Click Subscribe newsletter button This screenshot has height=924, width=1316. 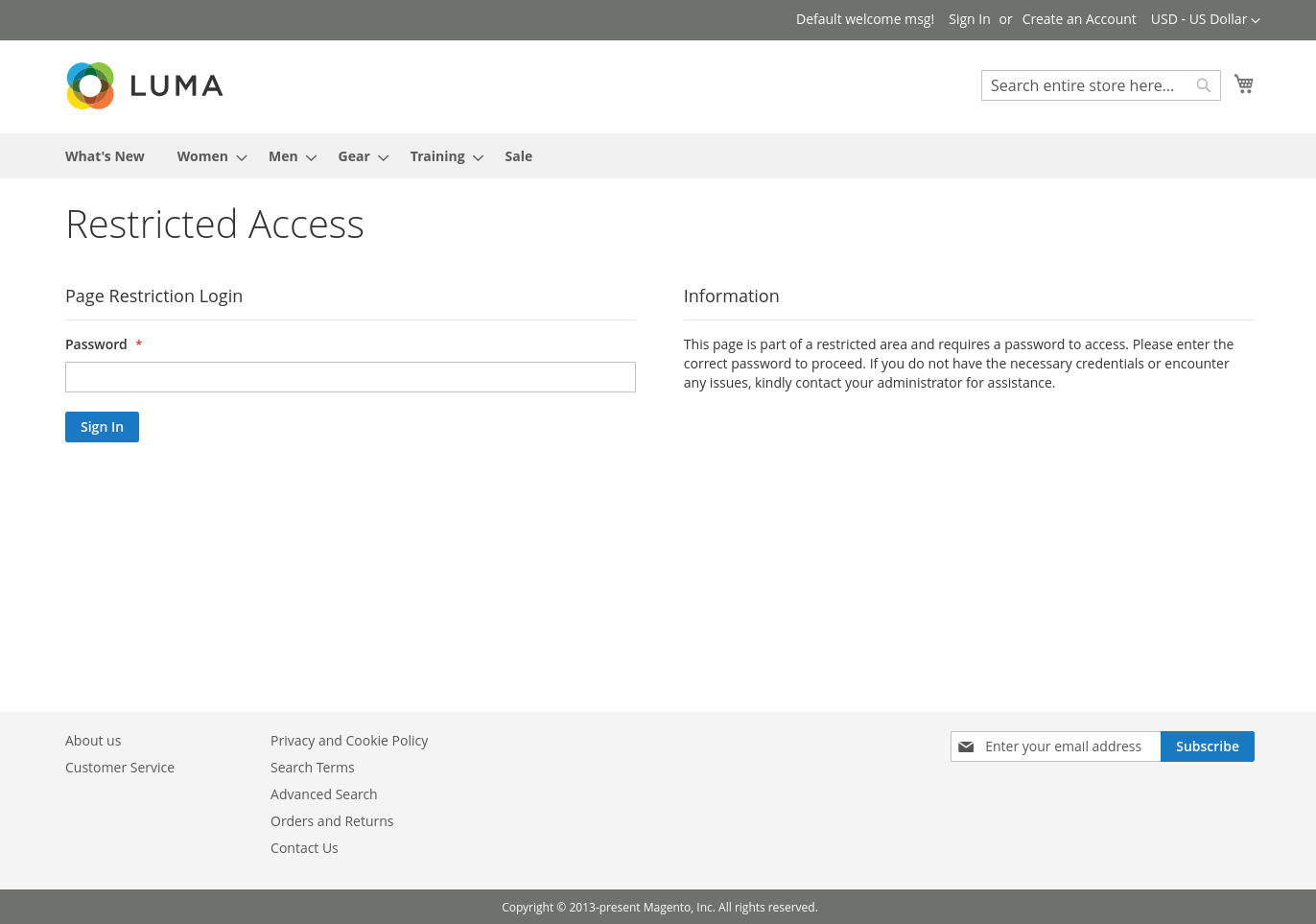(x=1207, y=746)
